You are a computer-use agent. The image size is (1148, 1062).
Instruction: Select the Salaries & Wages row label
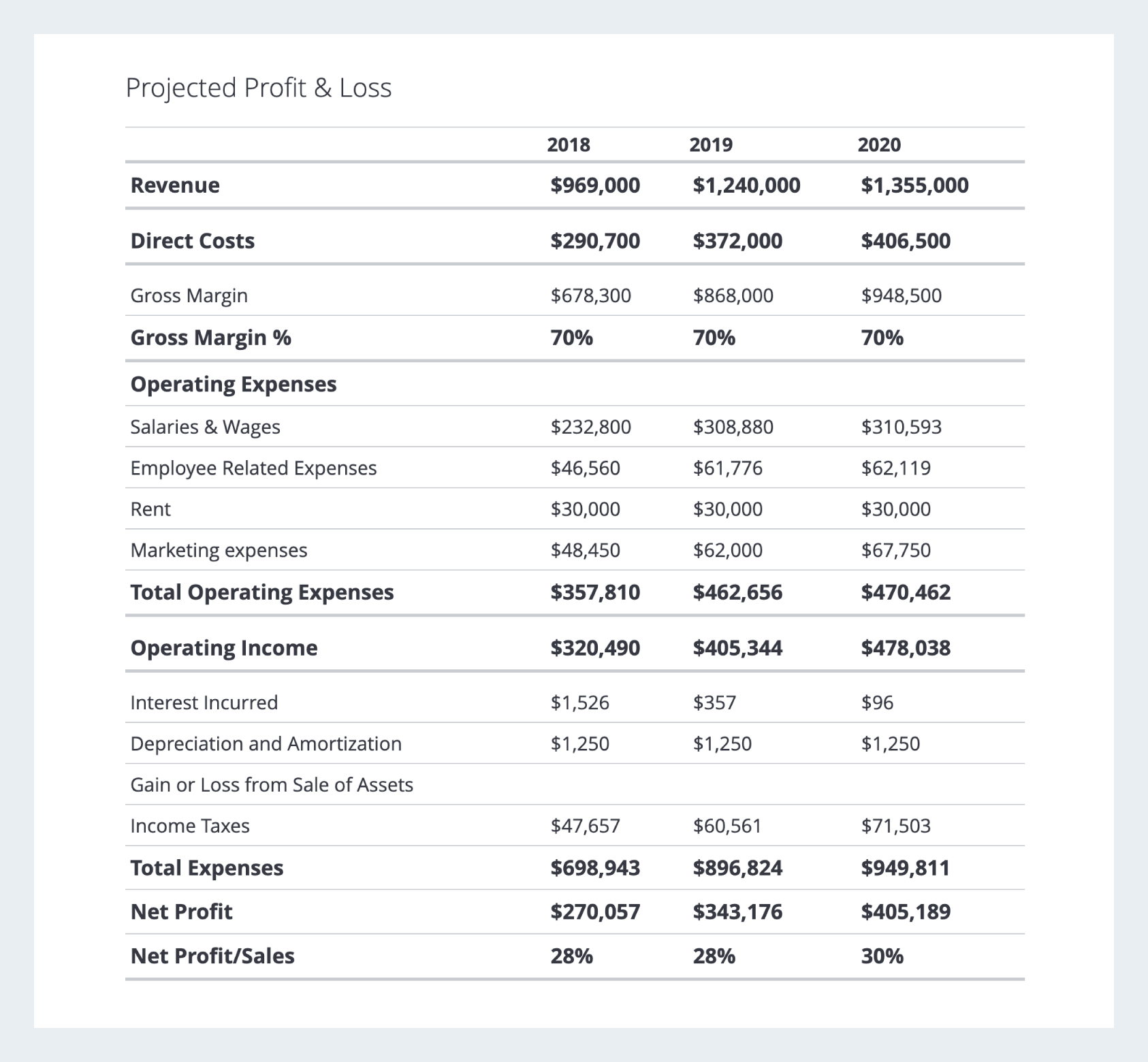[x=206, y=427]
